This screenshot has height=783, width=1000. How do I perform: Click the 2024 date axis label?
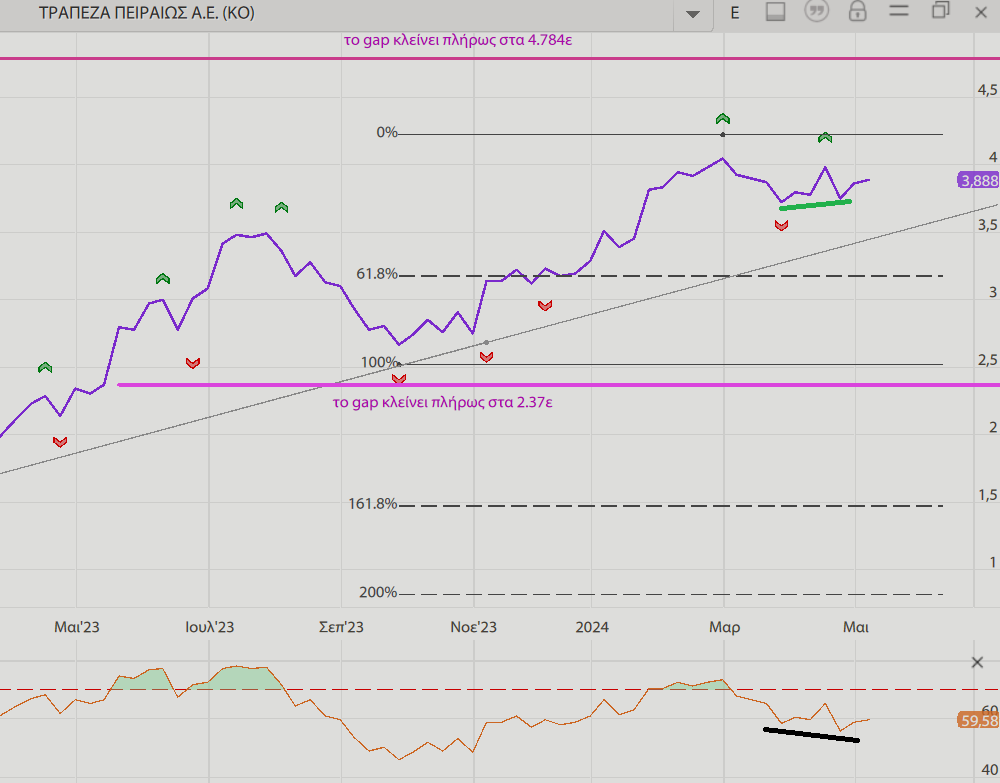[592, 627]
